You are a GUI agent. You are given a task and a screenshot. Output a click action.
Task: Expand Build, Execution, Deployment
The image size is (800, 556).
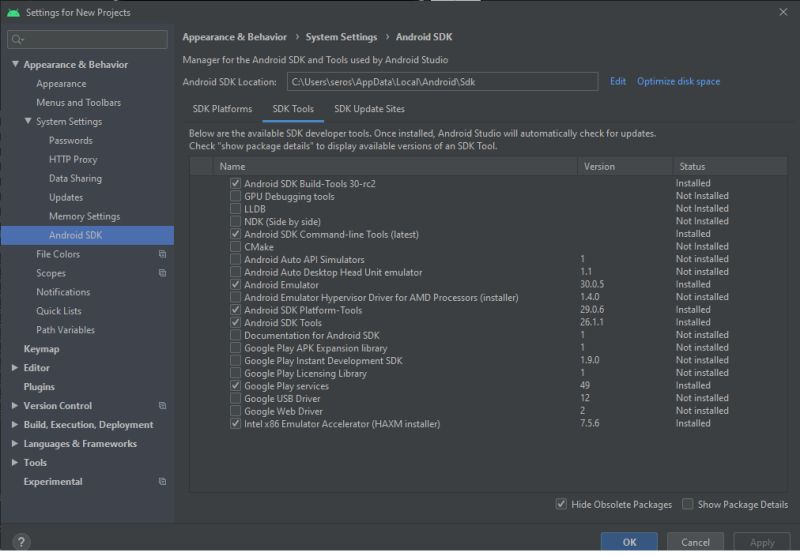point(15,424)
